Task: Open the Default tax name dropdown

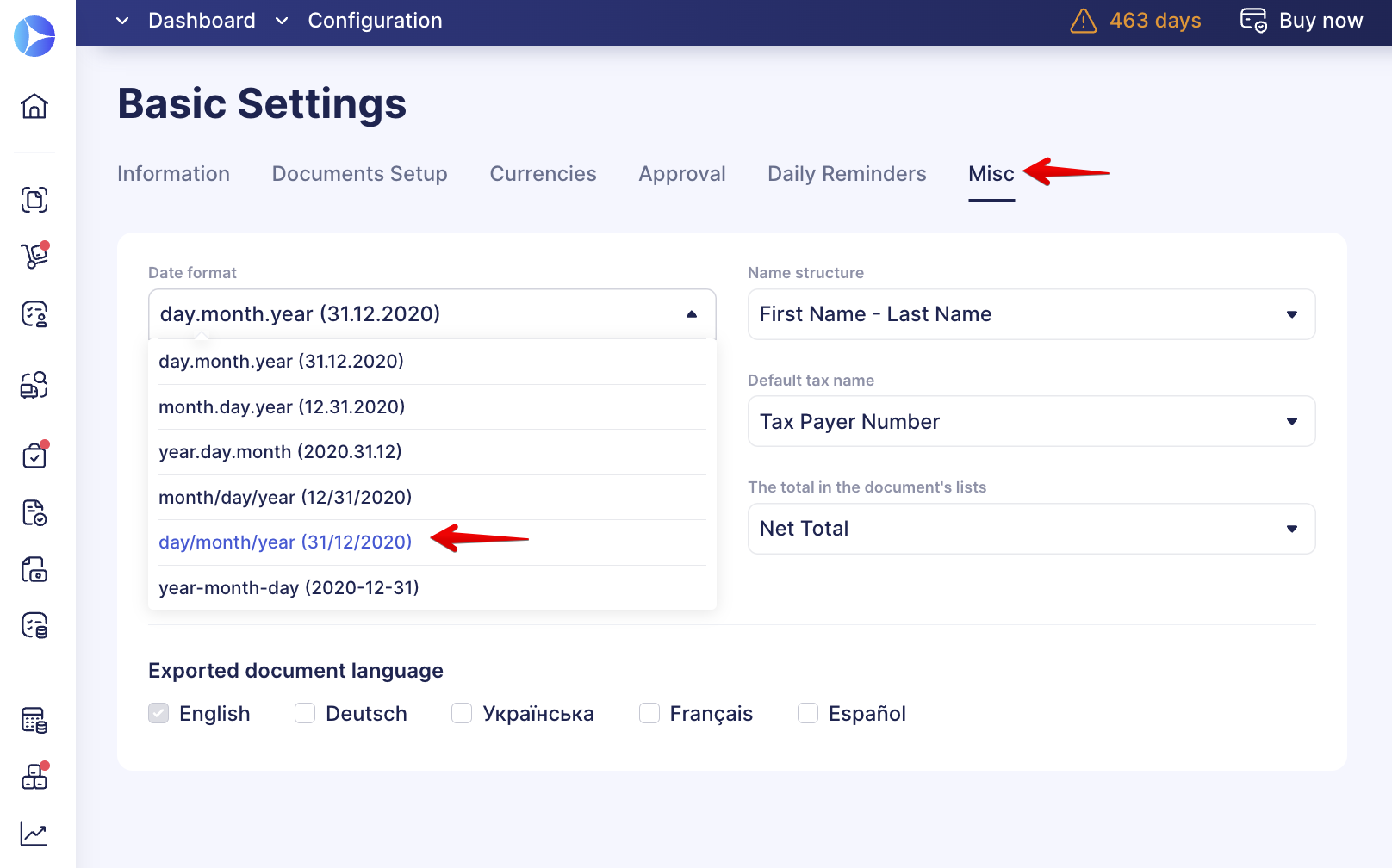Action: [1031, 421]
